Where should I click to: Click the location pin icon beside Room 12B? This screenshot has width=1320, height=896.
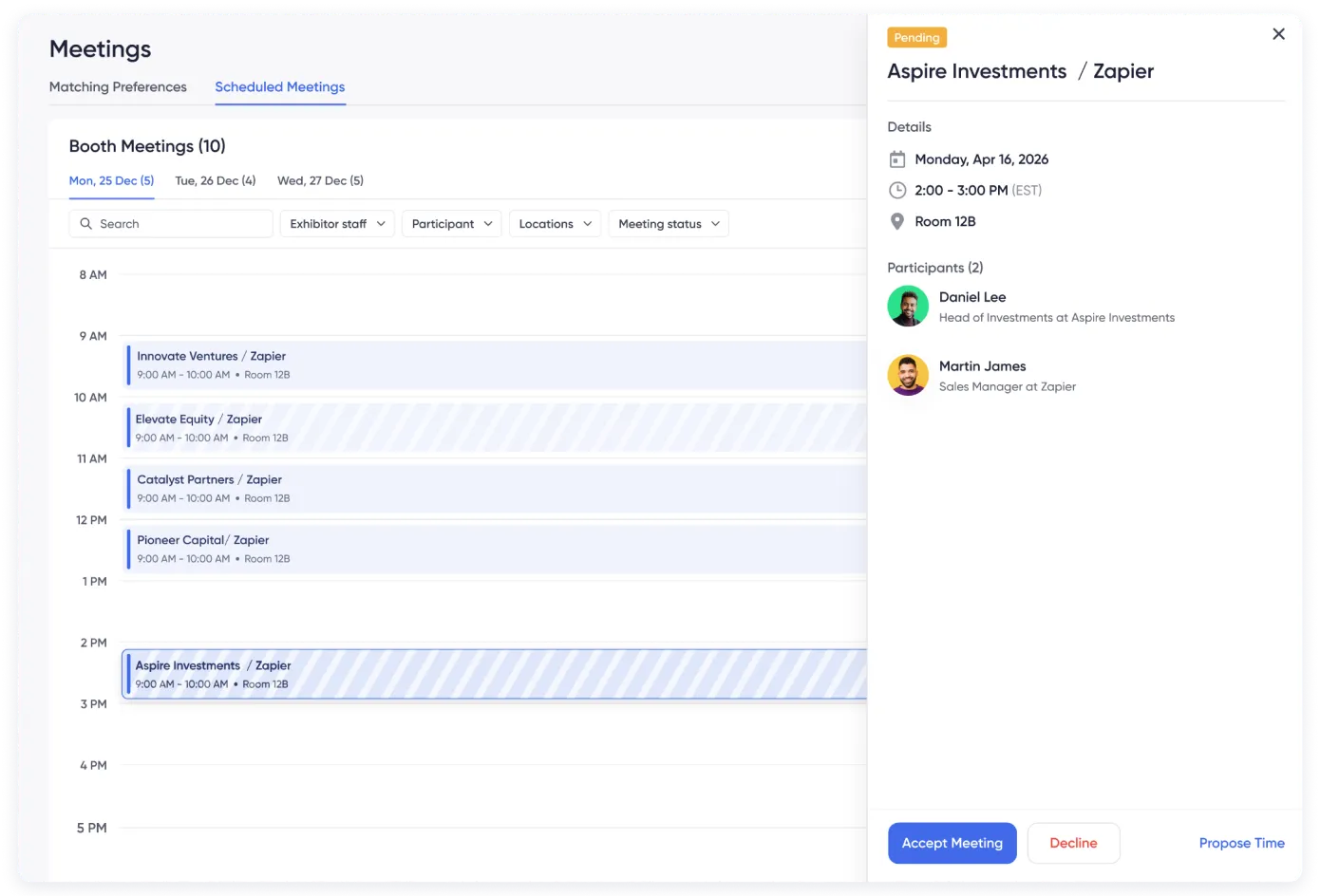(x=896, y=222)
